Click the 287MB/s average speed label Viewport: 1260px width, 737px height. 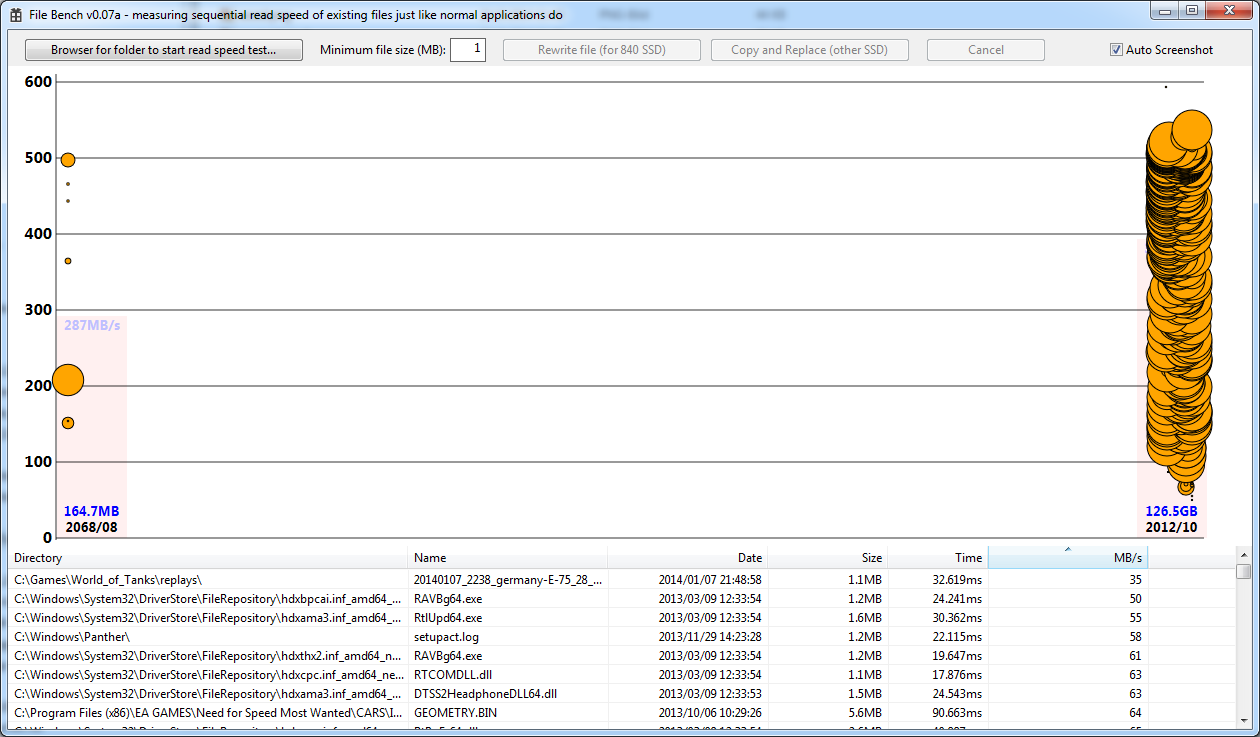92,325
